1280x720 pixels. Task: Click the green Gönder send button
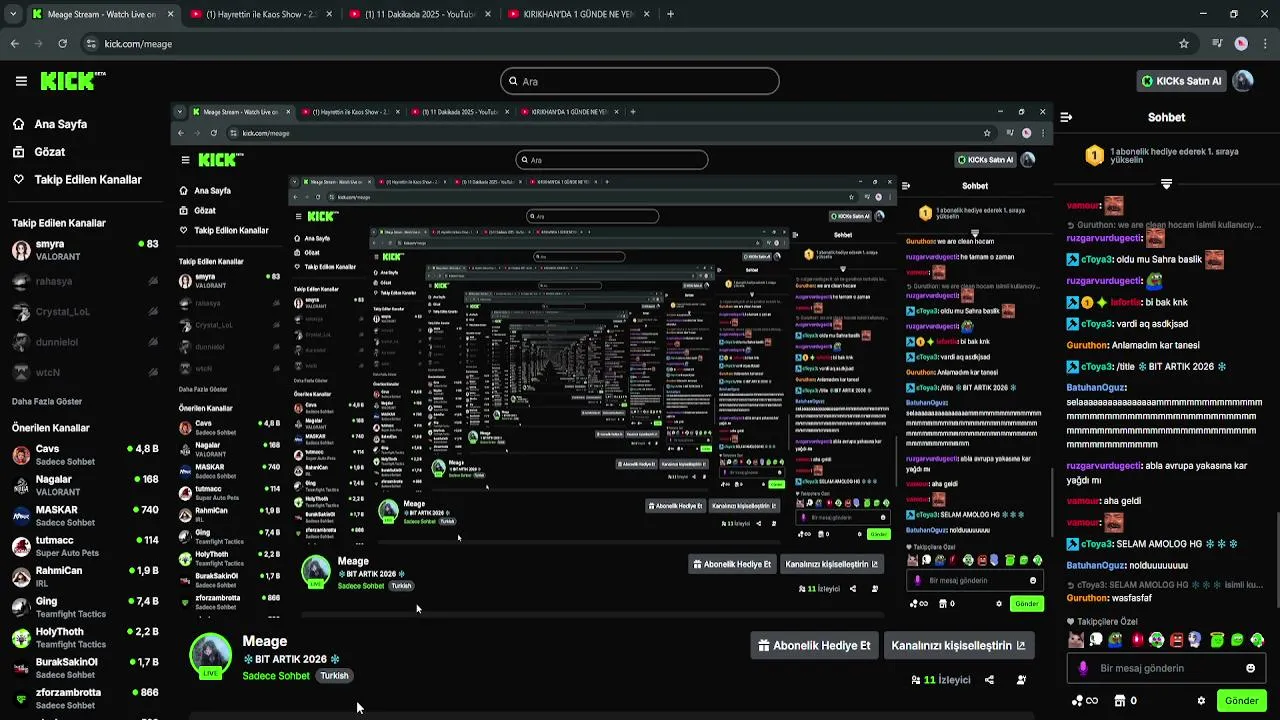1242,701
